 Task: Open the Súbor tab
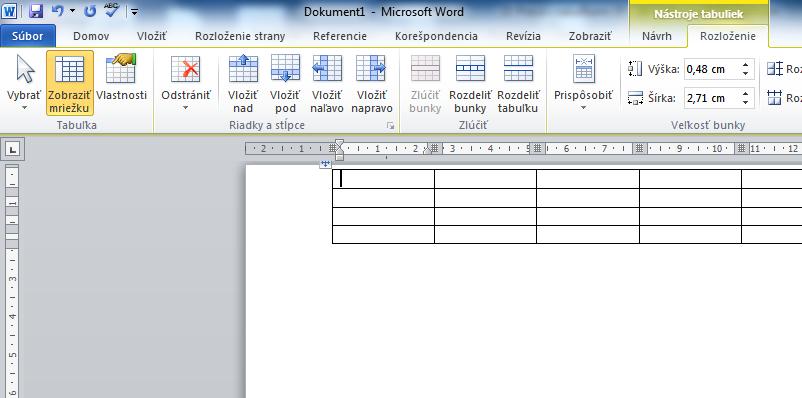[x=28, y=36]
